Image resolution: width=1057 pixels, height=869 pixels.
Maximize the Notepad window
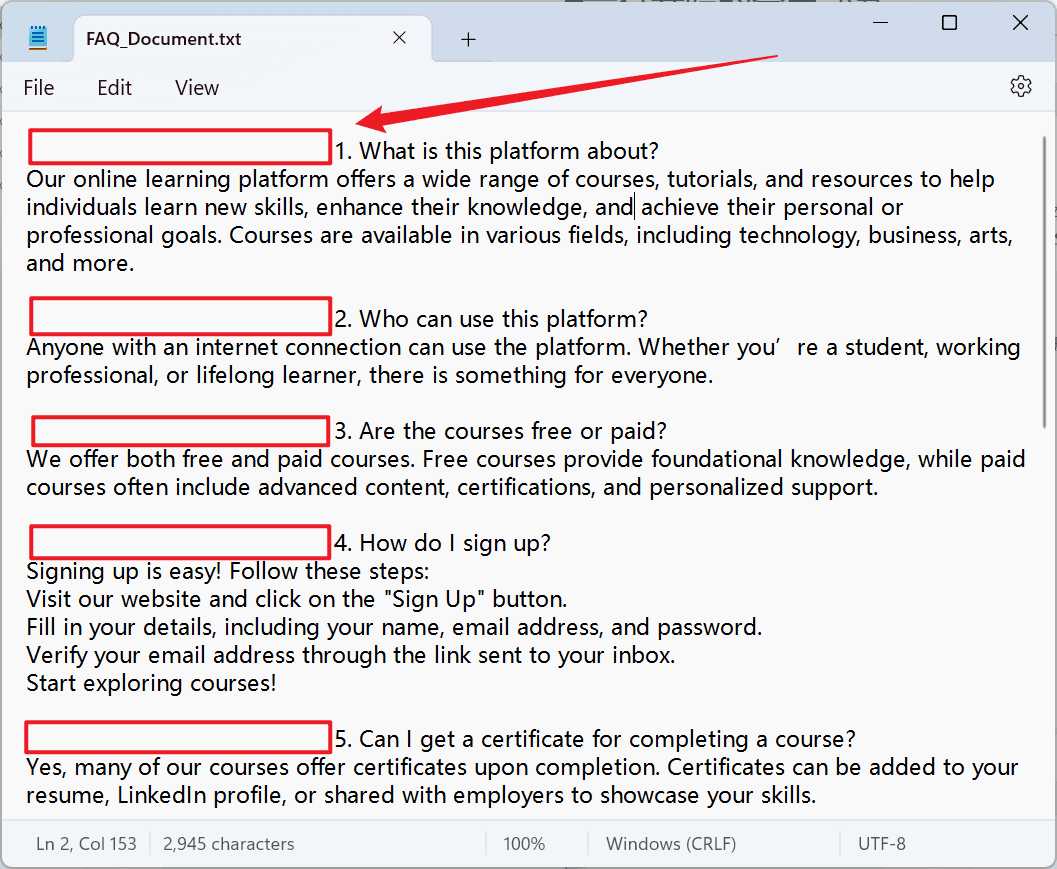tap(949, 23)
